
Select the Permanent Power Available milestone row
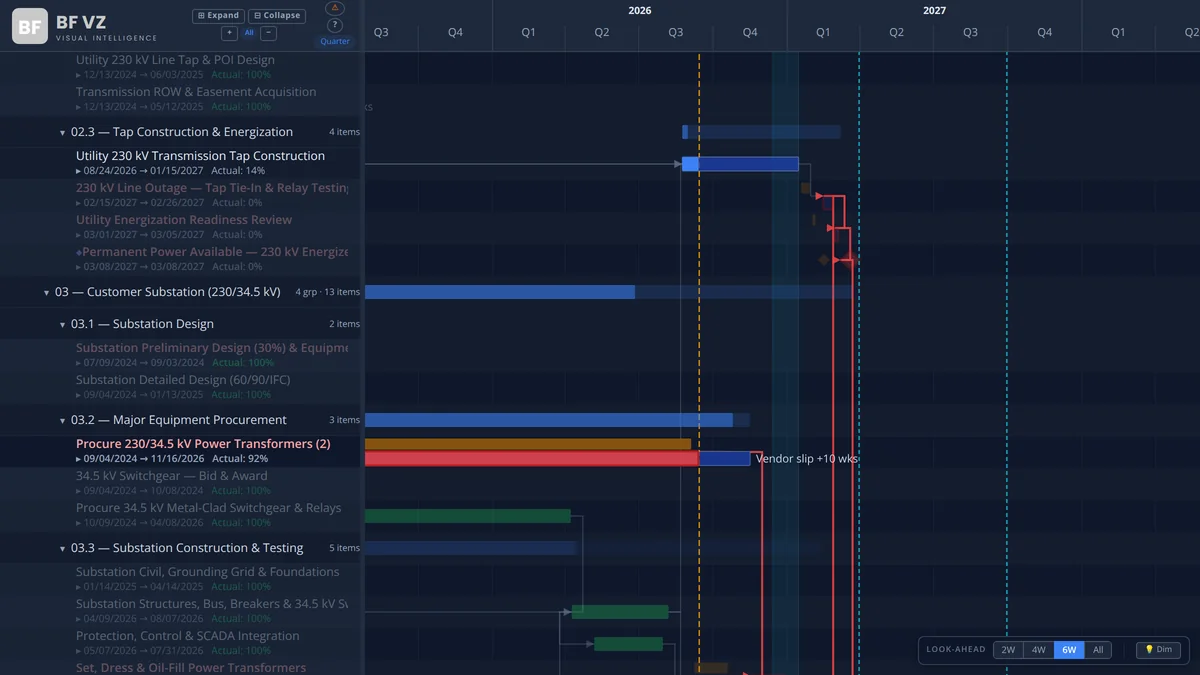pyautogui.click(x=182, y=260)
